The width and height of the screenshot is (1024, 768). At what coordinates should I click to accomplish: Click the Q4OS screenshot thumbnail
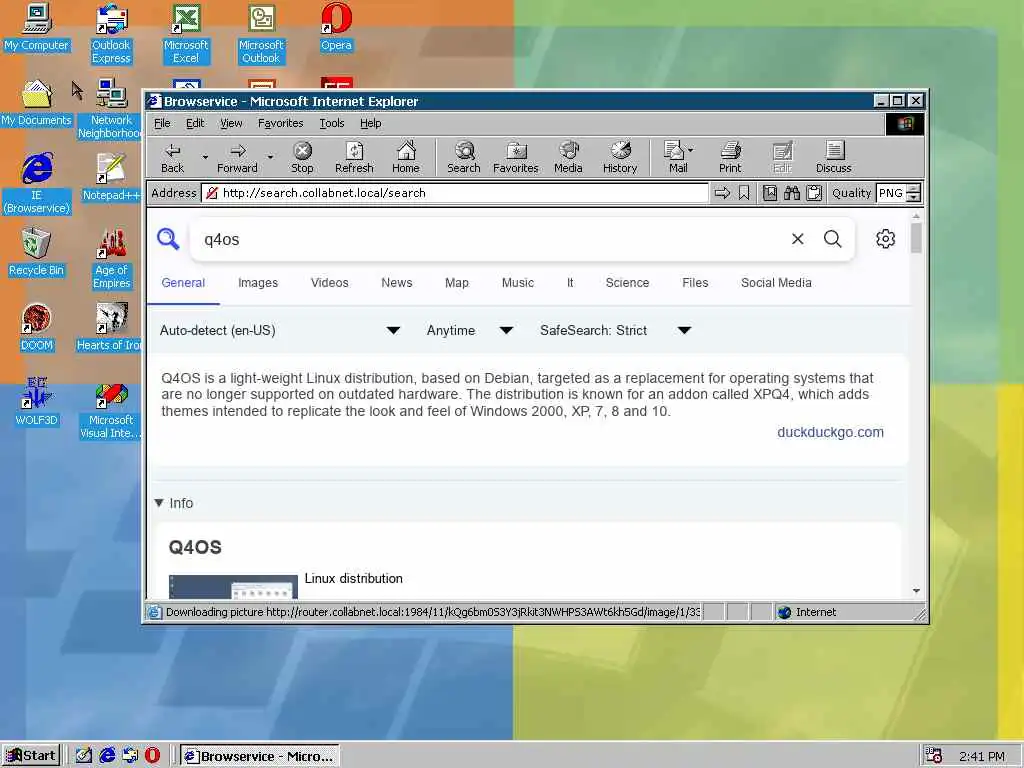coord(233,586)
